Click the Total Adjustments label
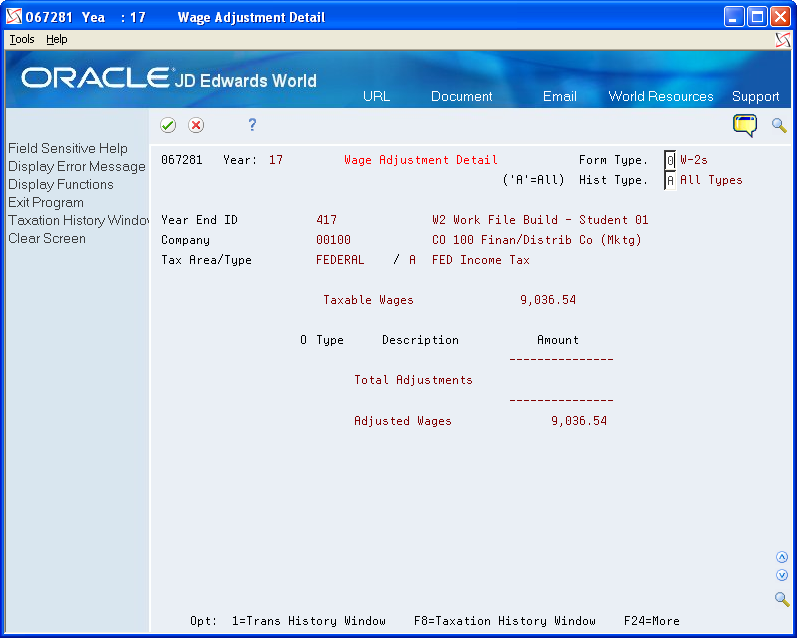This screenshot has width=797, height=638. pyautogui.click(x=413, y=380)
